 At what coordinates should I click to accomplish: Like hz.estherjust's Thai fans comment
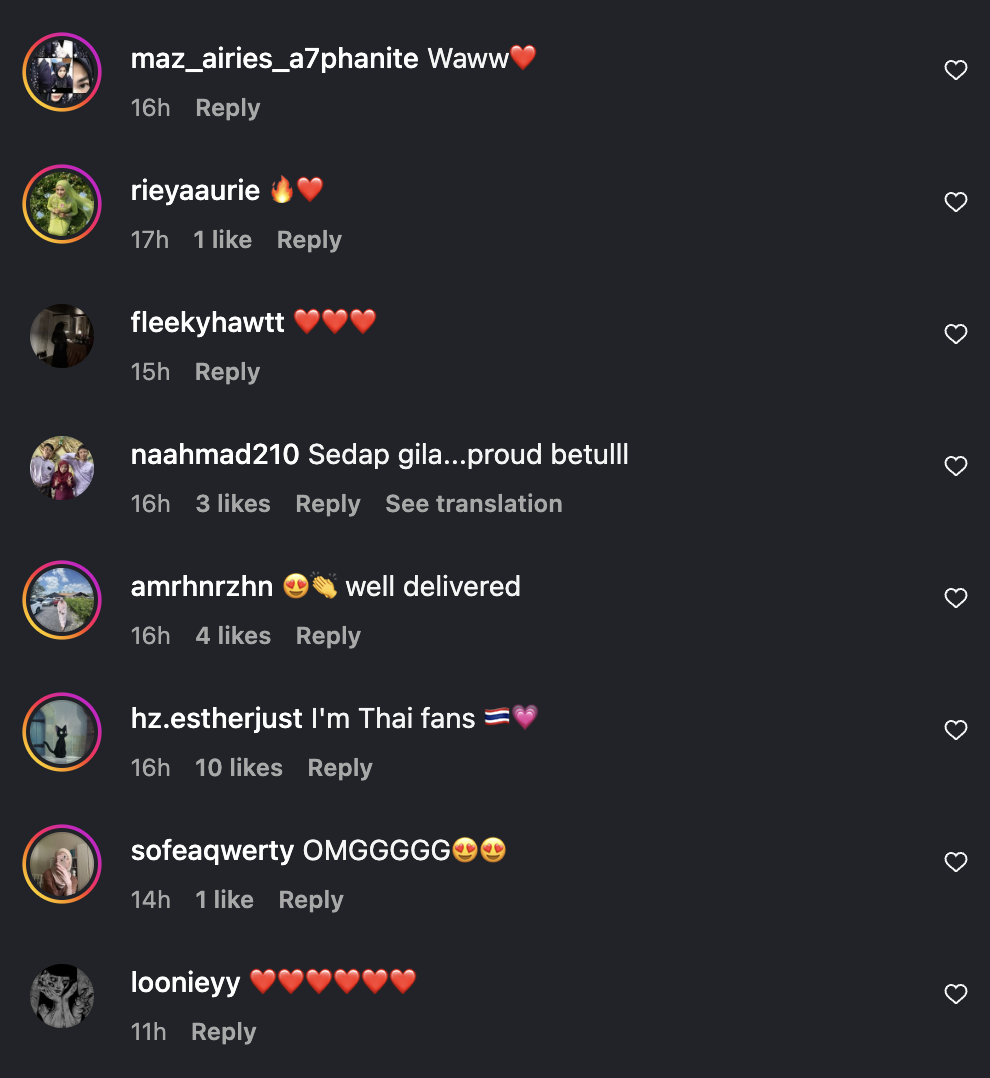tap(956, 729)
